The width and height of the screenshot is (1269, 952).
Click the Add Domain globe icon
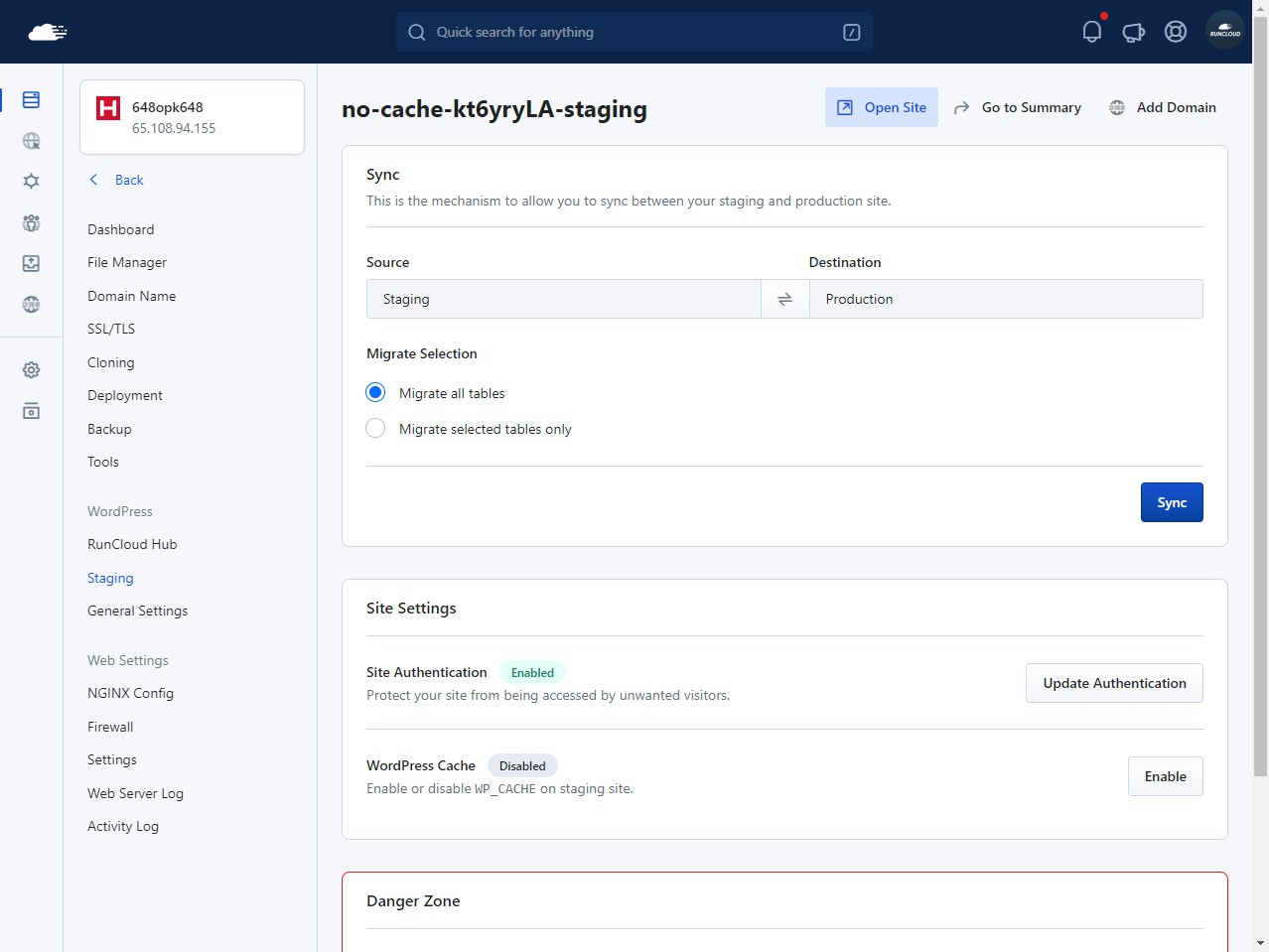point(1117,107)
